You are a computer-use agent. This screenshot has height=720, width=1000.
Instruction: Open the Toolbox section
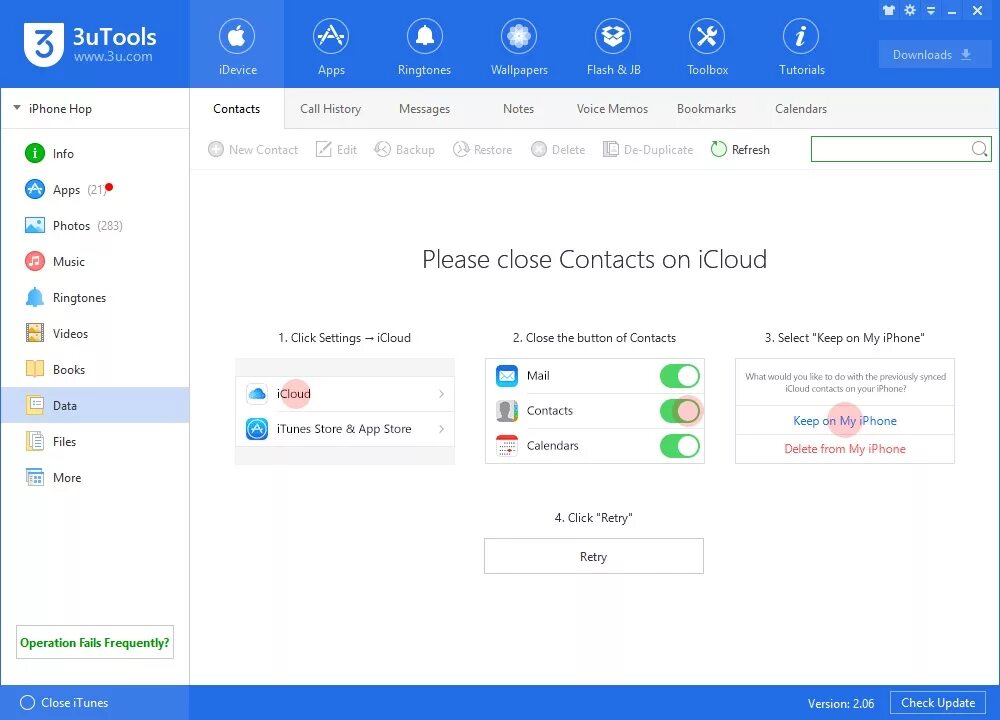point(707,47)
